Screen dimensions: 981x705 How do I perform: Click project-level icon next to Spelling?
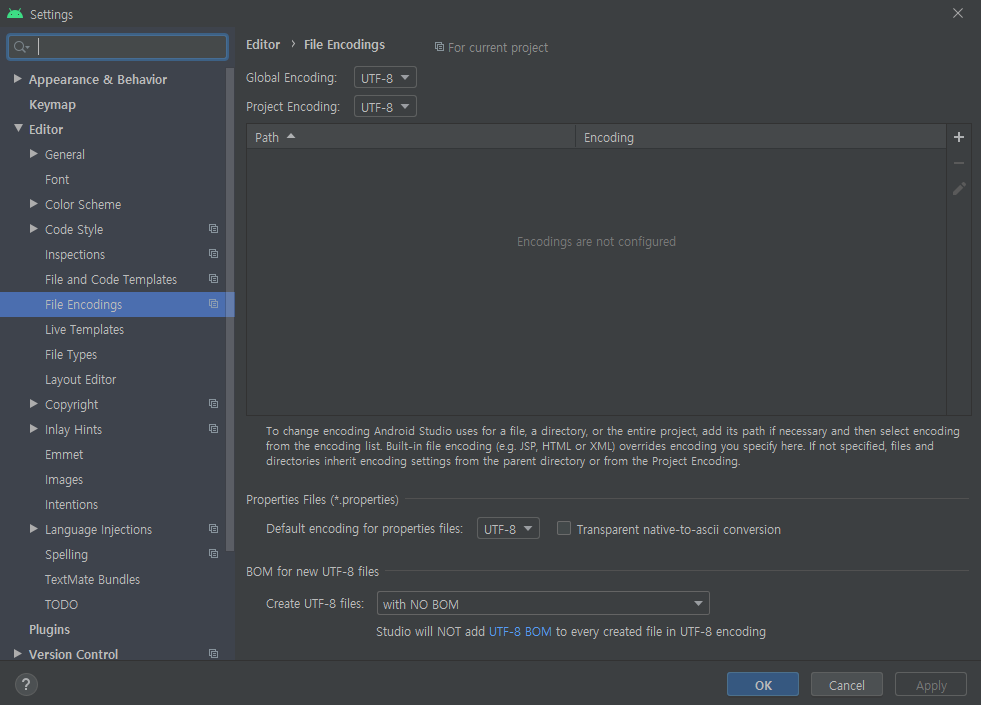pyautogui.click(x=213, y=554)
